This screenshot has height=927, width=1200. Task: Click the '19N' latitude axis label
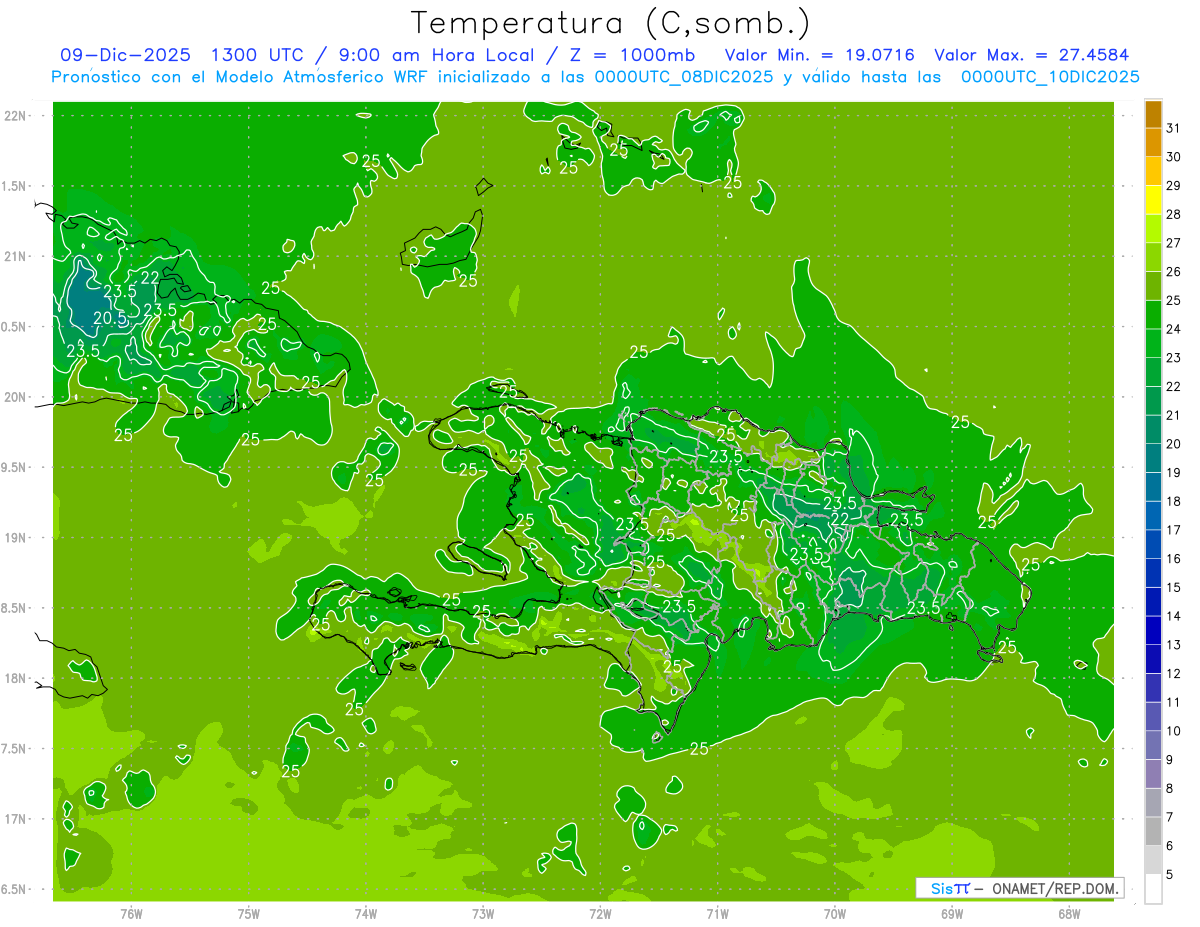click(x=17, y=538)
